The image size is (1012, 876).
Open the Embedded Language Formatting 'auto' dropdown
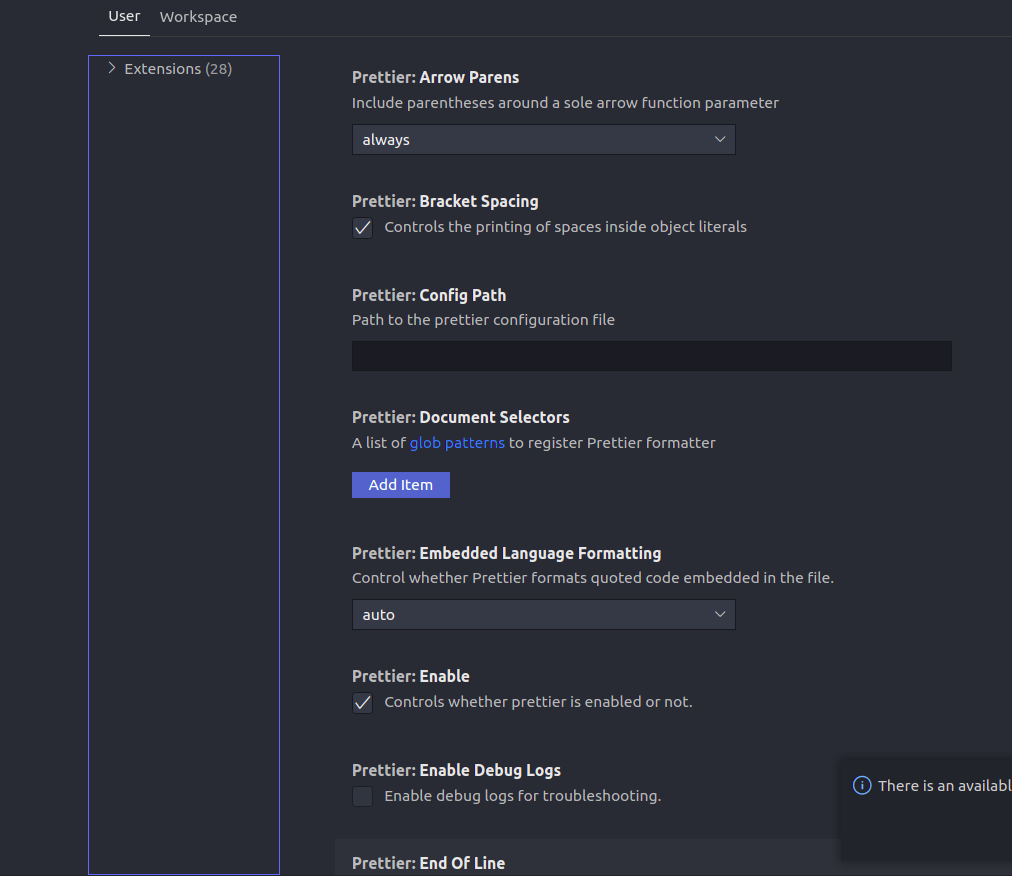tap(543, 615)
